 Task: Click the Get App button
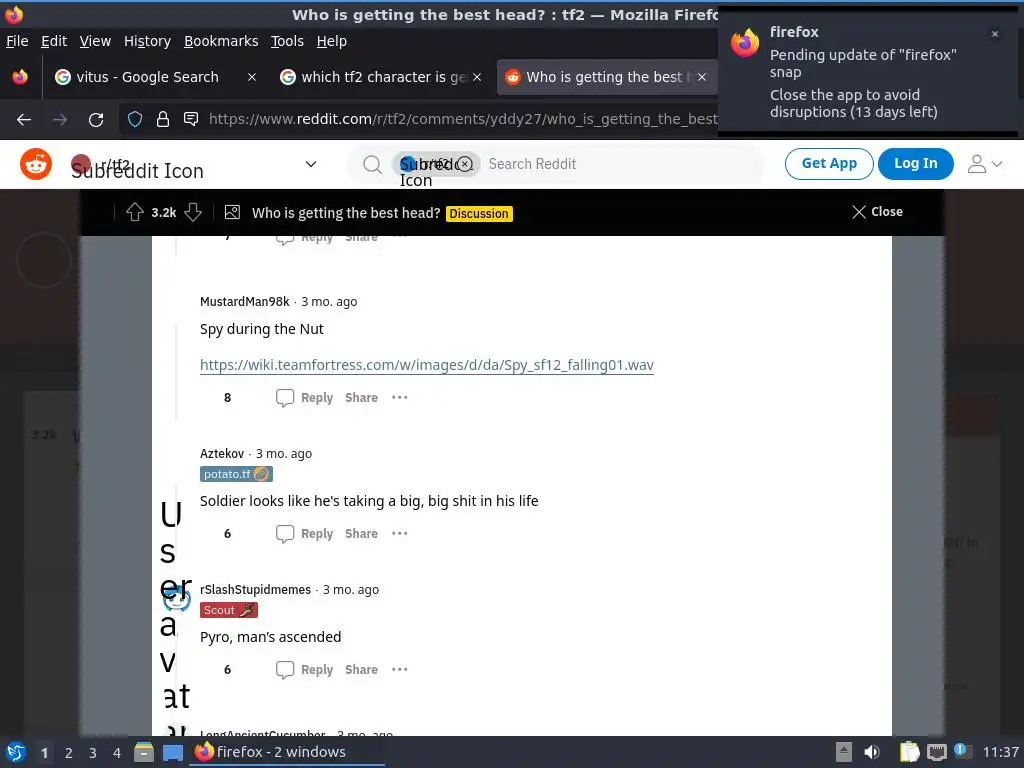pyautogui.click(x=829, y=163)
